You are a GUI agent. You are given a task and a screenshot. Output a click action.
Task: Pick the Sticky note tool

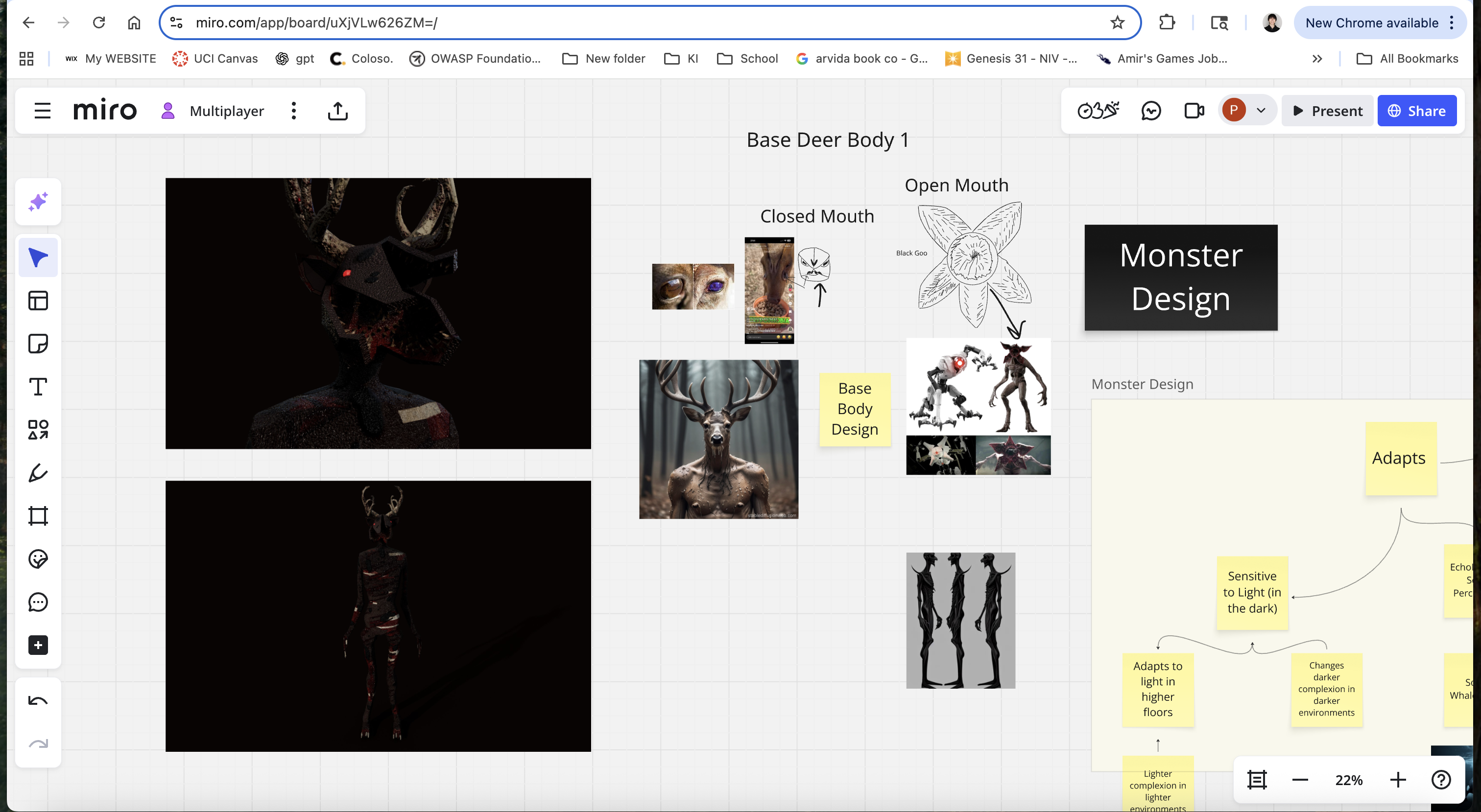tap(38, 344)
